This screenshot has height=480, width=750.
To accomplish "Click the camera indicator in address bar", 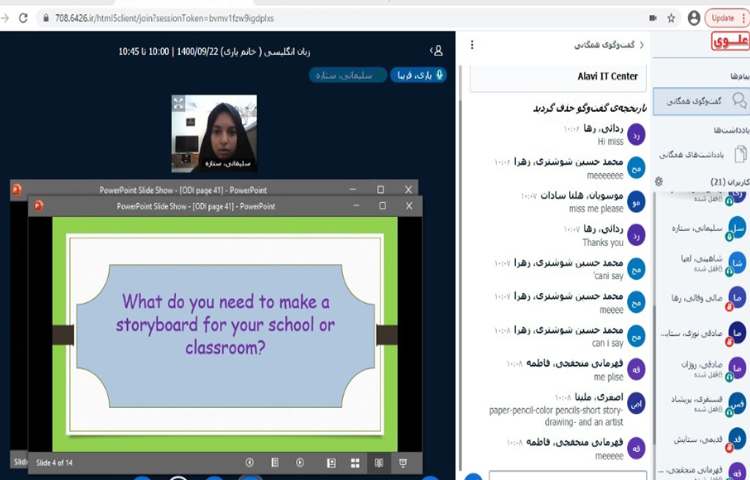I will click(x=653, y=18).
